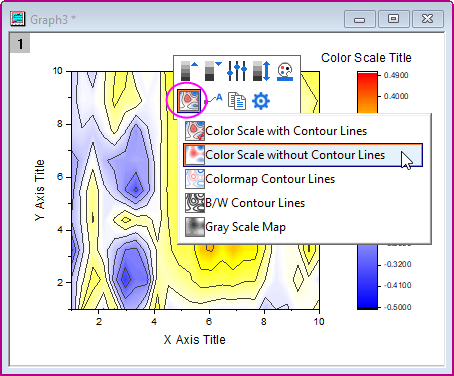Select the Color Scale Title text

(366, 58)
